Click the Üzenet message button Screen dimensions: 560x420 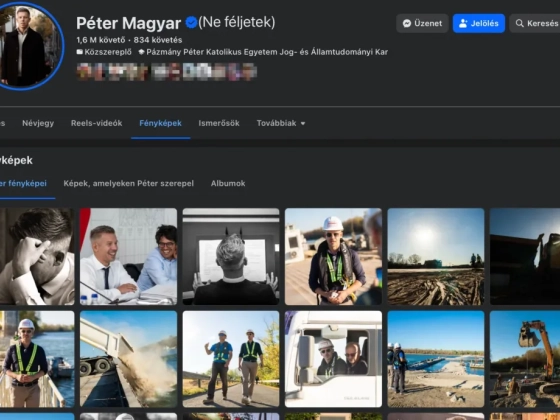click(422, 24)
